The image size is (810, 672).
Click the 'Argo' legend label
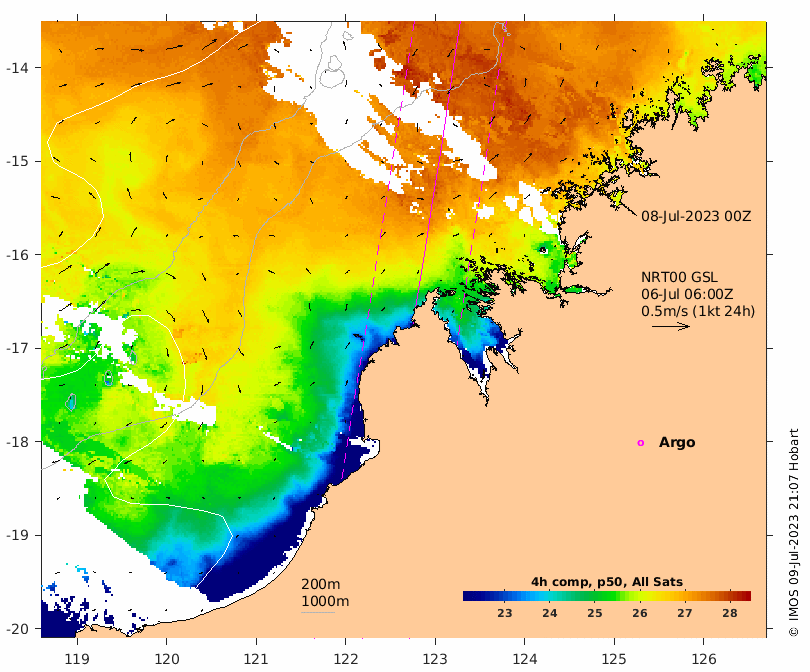(x=677, y=443)
